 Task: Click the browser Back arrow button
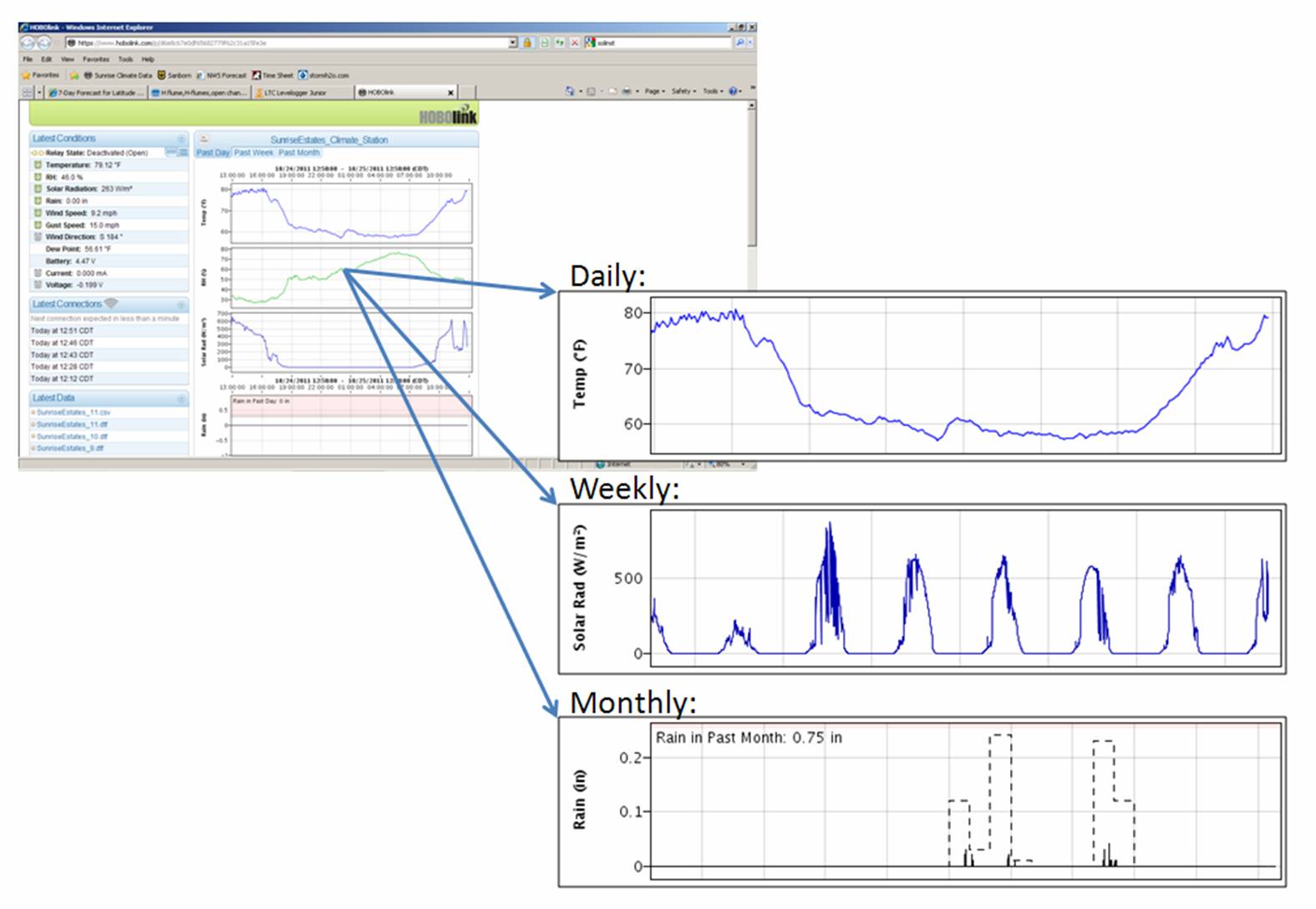(x=28, y=43)
